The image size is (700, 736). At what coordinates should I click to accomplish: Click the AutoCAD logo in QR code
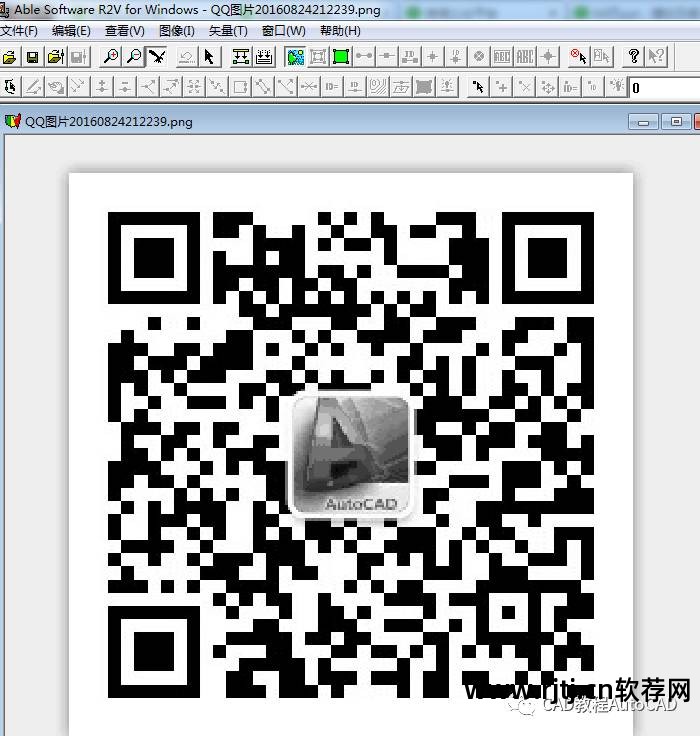[x=351, y=454]
